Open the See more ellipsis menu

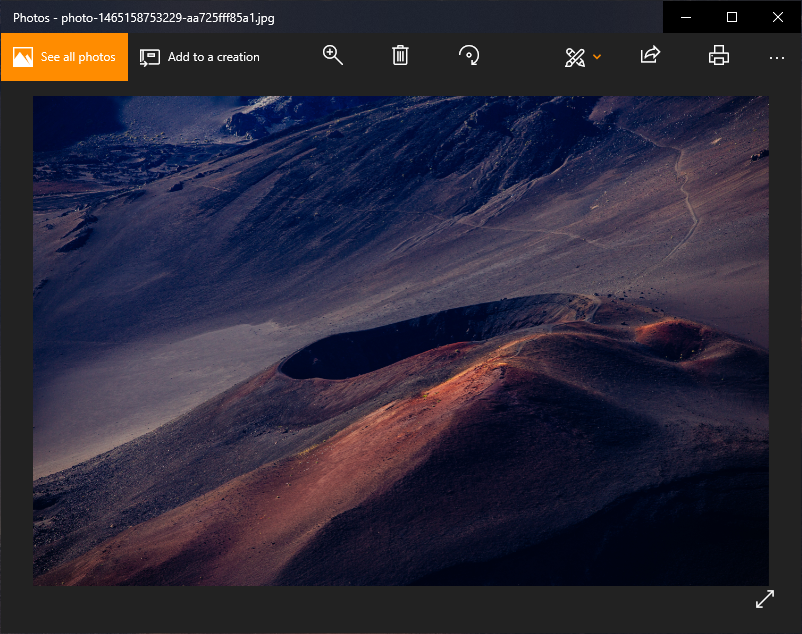777,57
